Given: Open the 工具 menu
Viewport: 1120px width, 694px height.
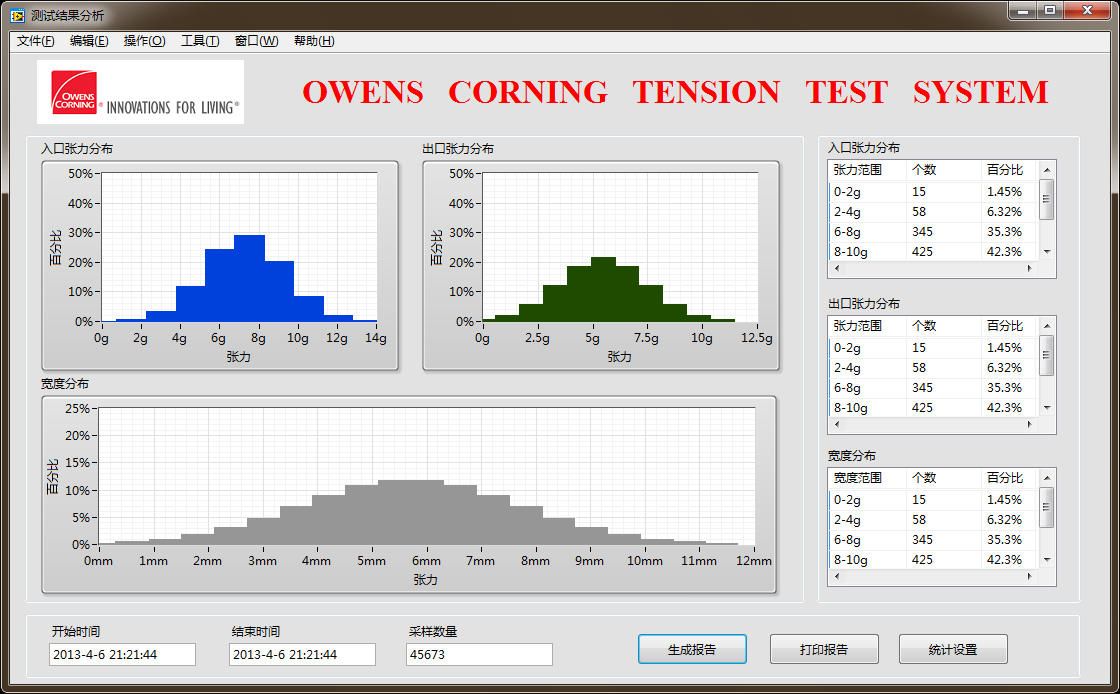Looking at the screenshot, I should click(200, 41).
